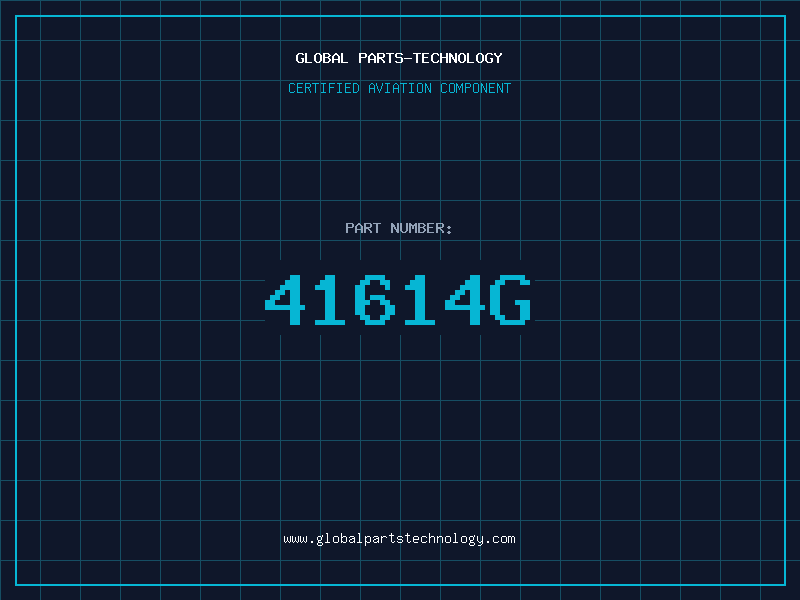
Task: Open the www.globalpartstechnology.com link
Action: 399,539
